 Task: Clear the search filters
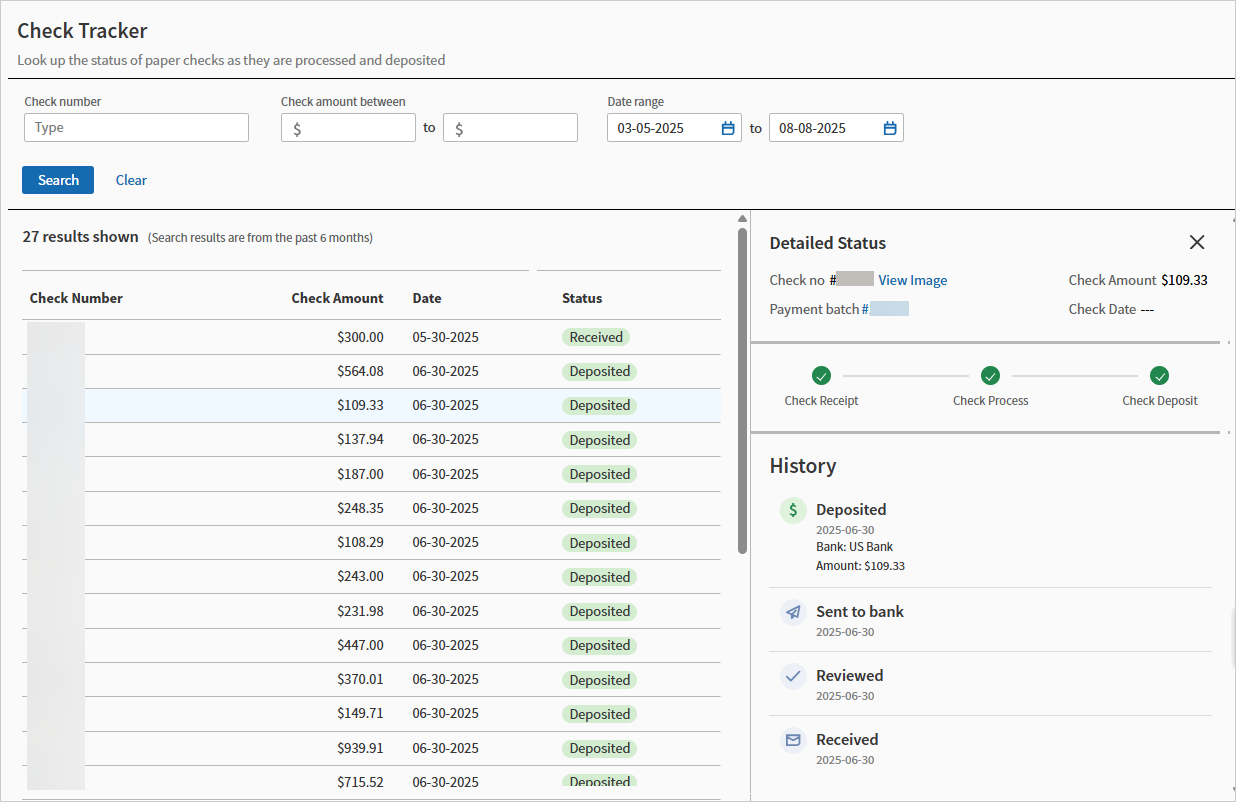(x=131, y=180)
